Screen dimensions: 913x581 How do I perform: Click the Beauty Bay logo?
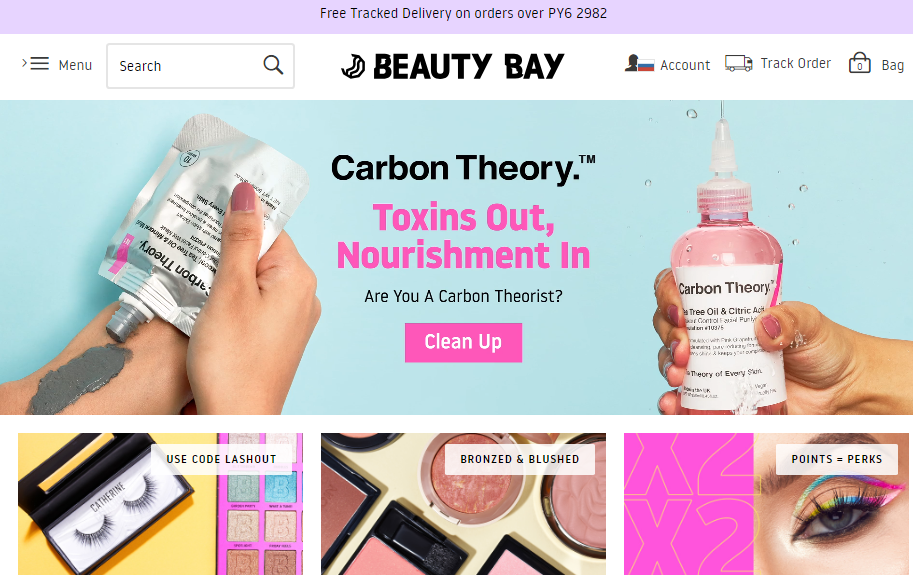tap(452, 66)
